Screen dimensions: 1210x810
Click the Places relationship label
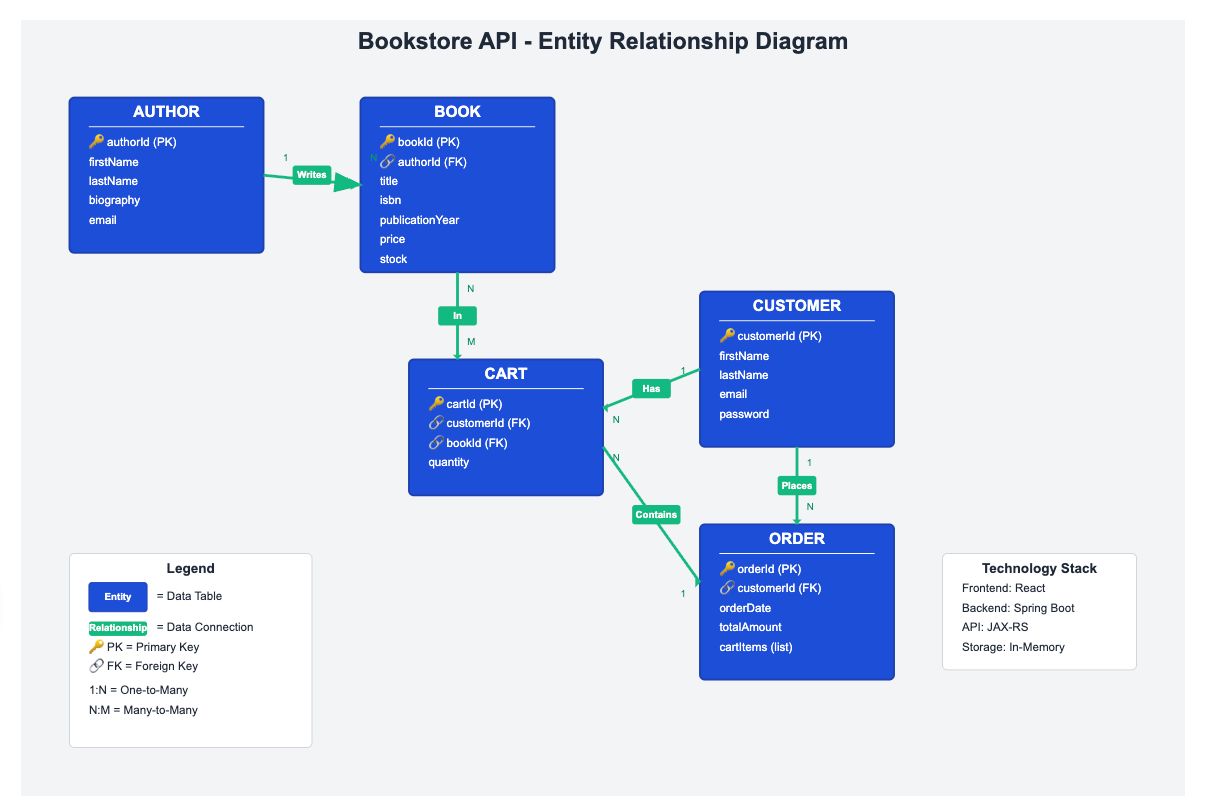pyautogui.click(x=797, y=486)
